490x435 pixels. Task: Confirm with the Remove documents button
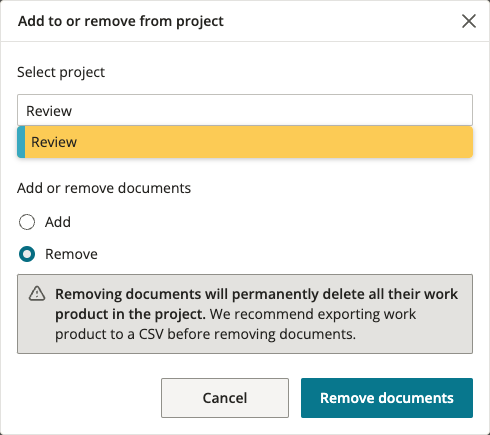coord(387,398)
